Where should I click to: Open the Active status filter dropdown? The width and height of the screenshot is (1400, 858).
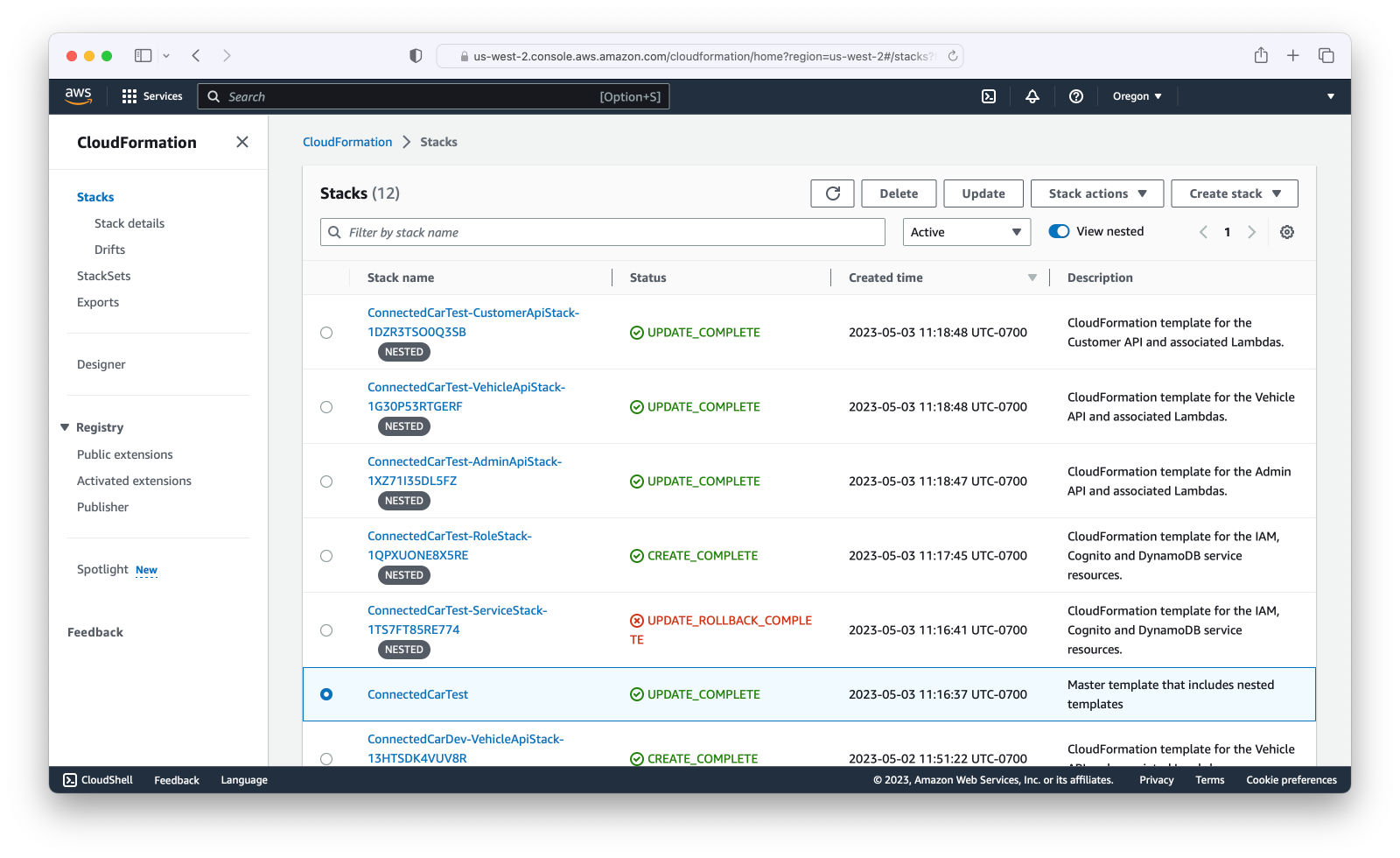click(967, 232)
